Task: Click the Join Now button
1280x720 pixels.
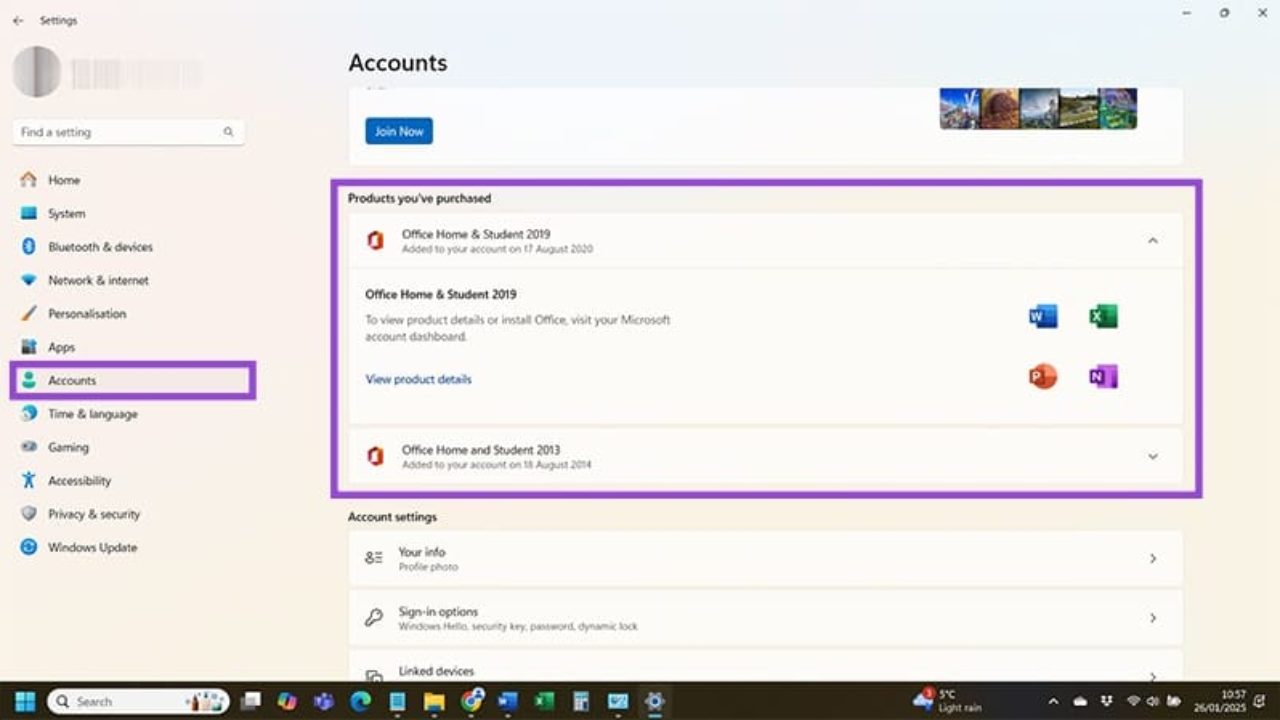Action: (x=399, y=131)
